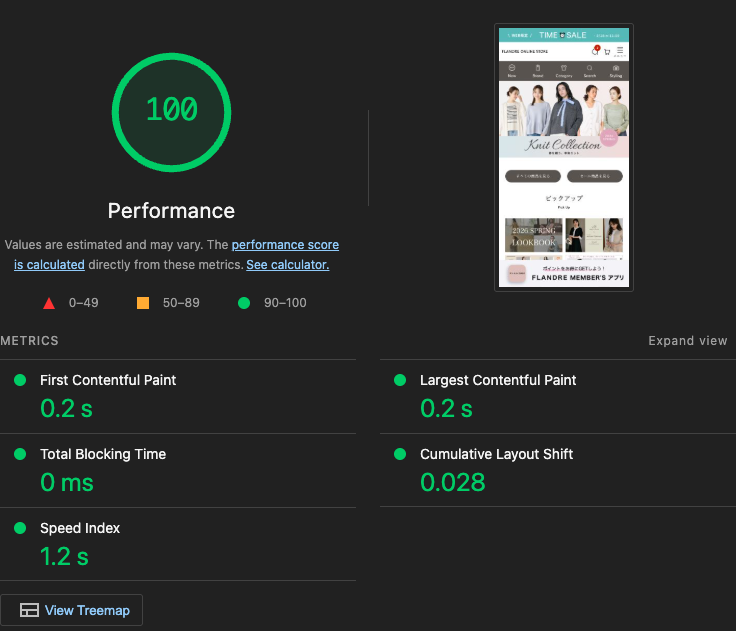Click green status dot beside Speed Index
The width and height of the screenshot is (736, 631).
tap(20, 528)
